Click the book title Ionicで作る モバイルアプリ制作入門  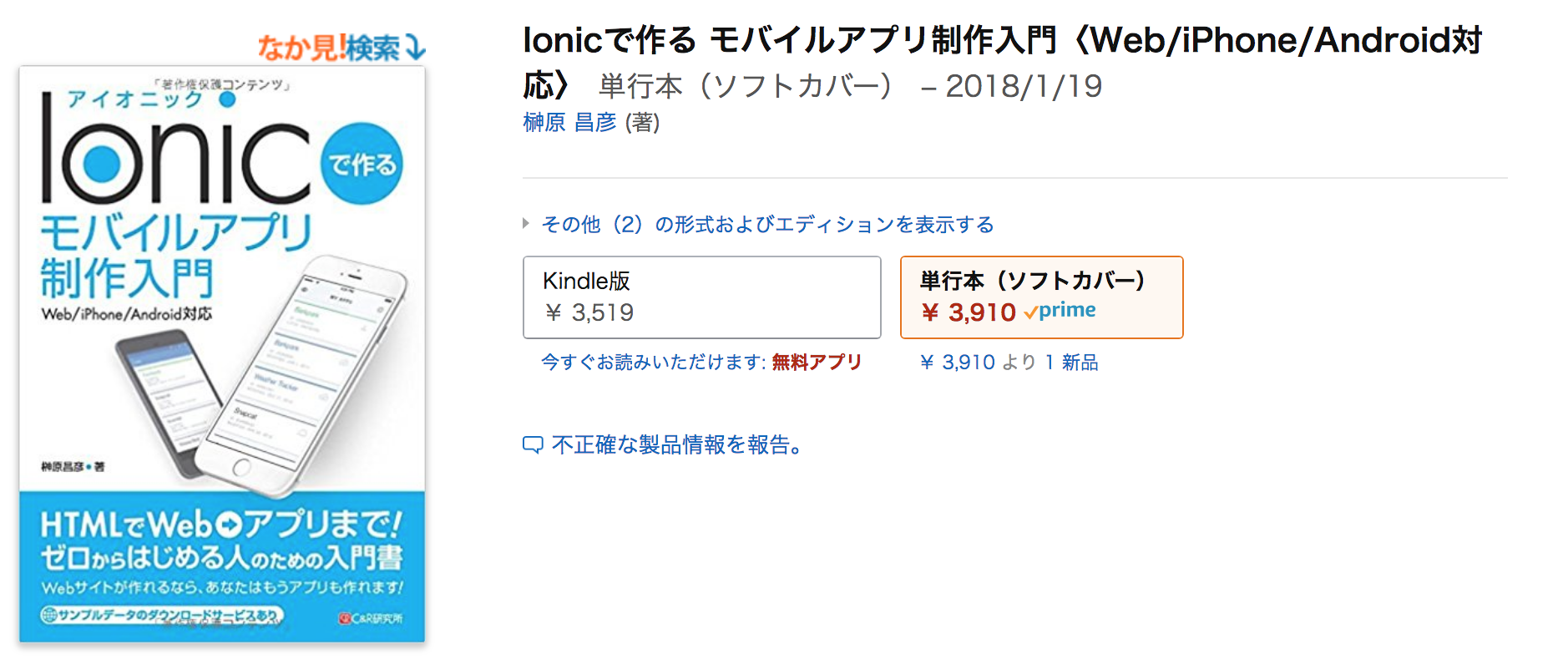click(835, 40)
